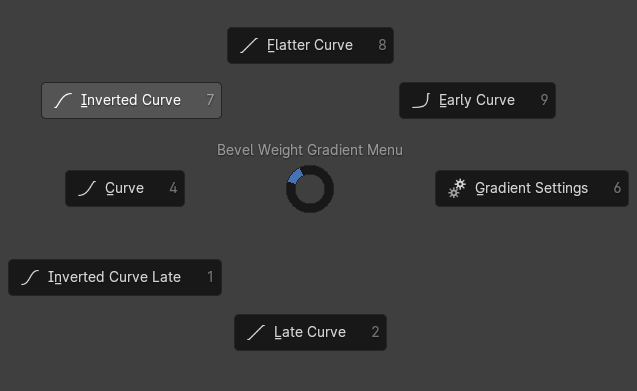Click the 6 hint on Gradient Settings
The image size is (637, 391).
click(618, 188)
